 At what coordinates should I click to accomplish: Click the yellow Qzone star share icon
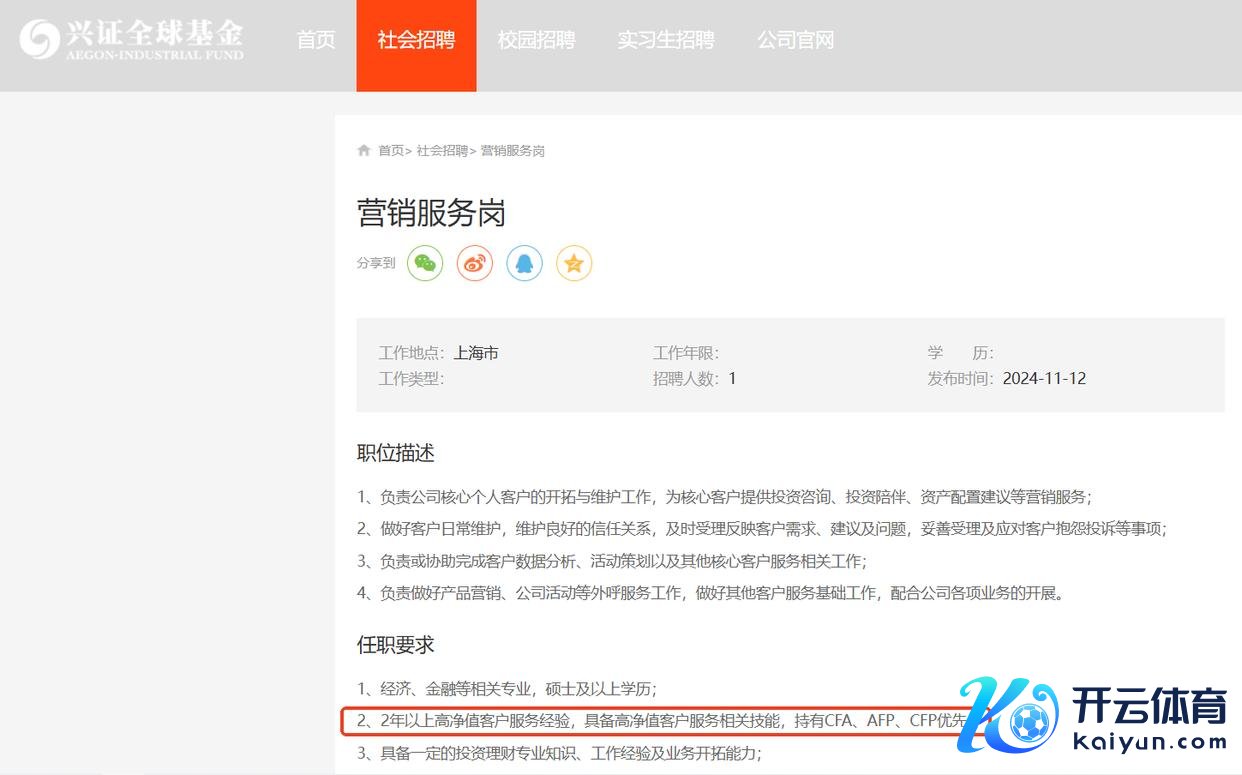[x=574, y=263]
